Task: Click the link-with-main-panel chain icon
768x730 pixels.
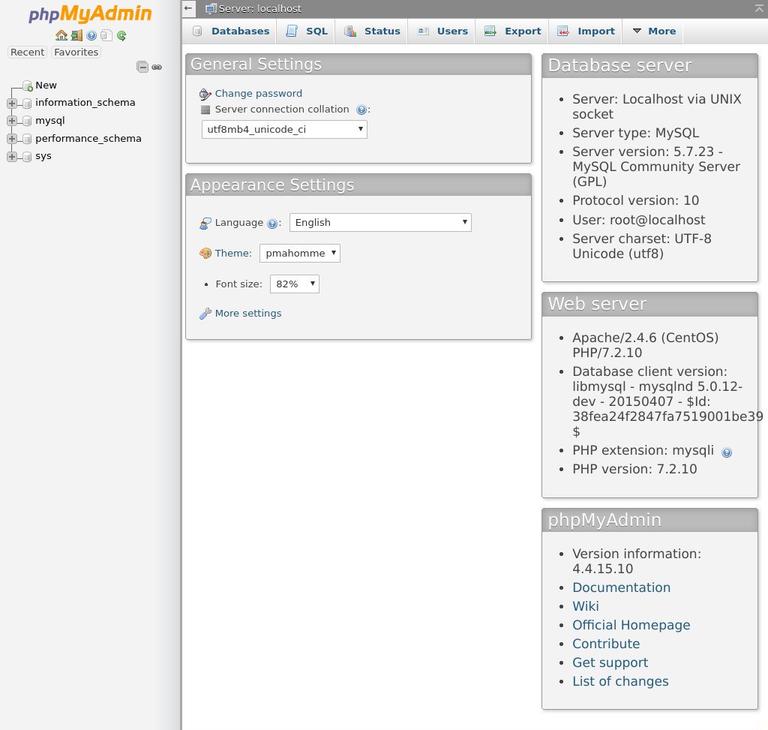Action: (x=157, y=67)
